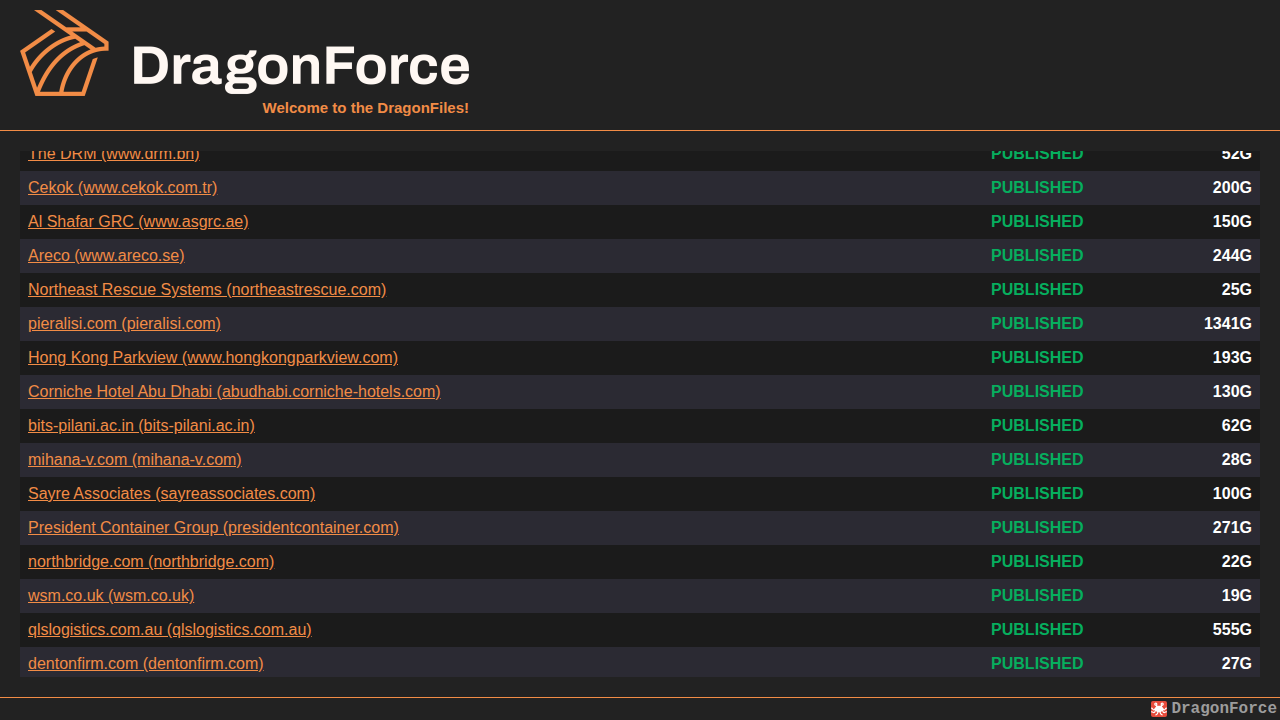1280x720 pixels.
Task: Open the mihana-v.com link
Action: [135, 460]
